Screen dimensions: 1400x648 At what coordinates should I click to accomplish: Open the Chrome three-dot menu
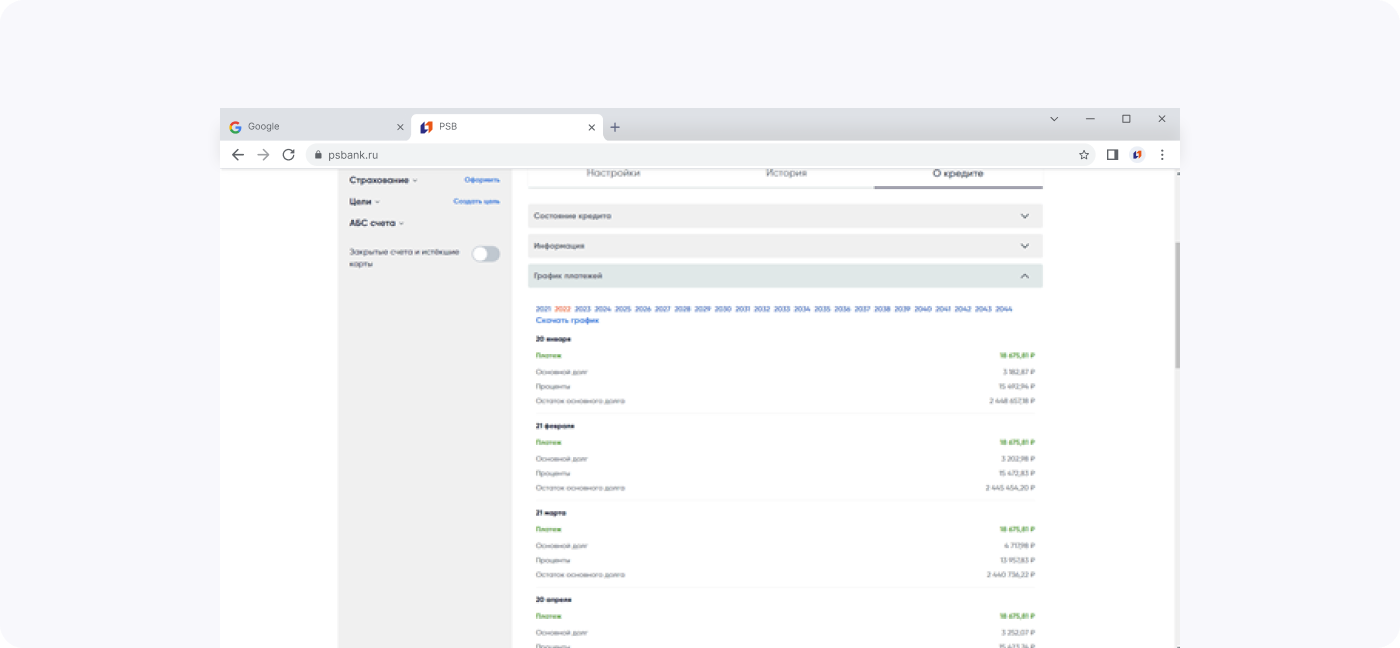[1162, 155]
